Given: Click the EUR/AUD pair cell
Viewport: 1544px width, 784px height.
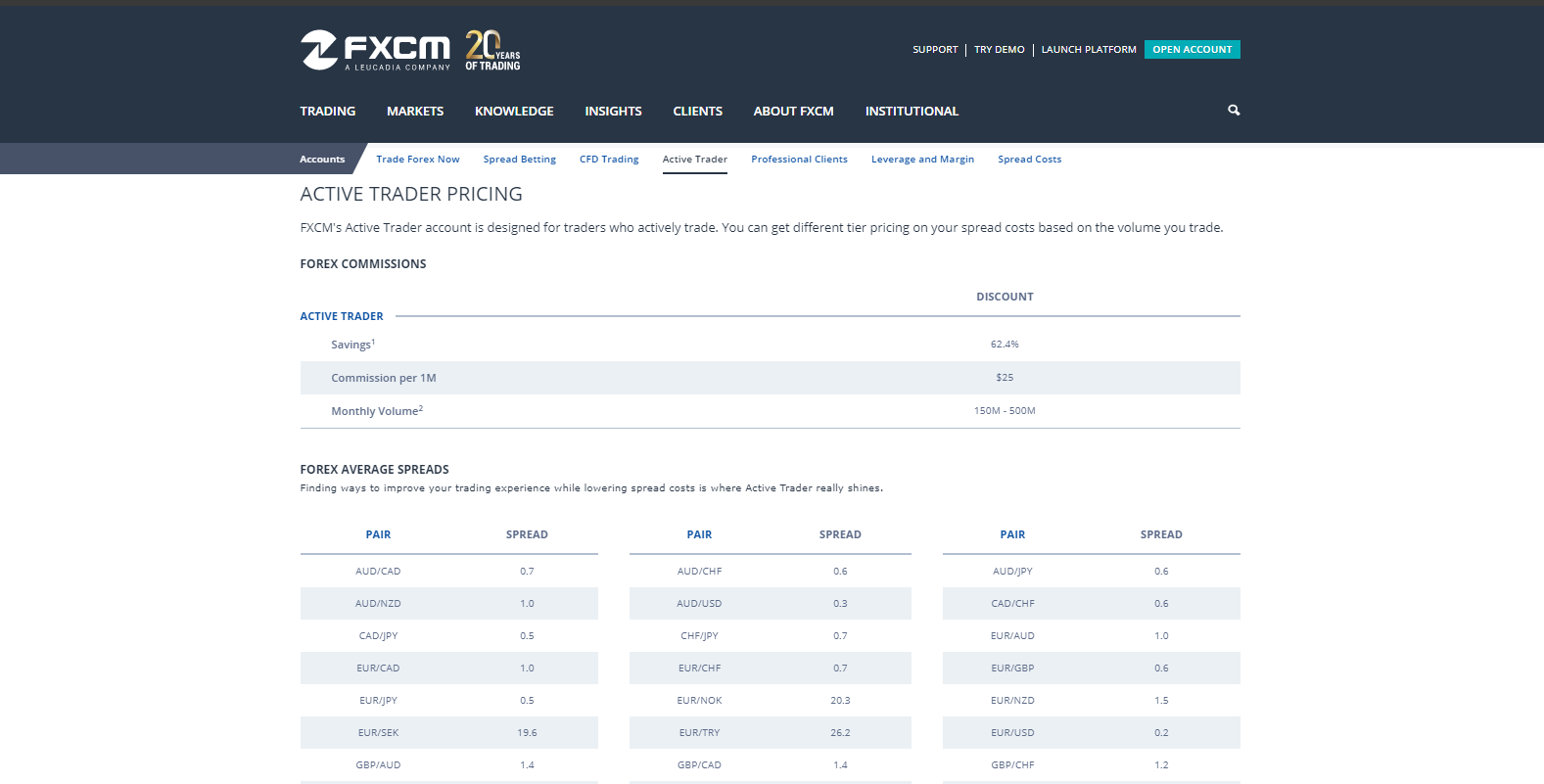Looking at the screenshot, I should click(1012, 636).
